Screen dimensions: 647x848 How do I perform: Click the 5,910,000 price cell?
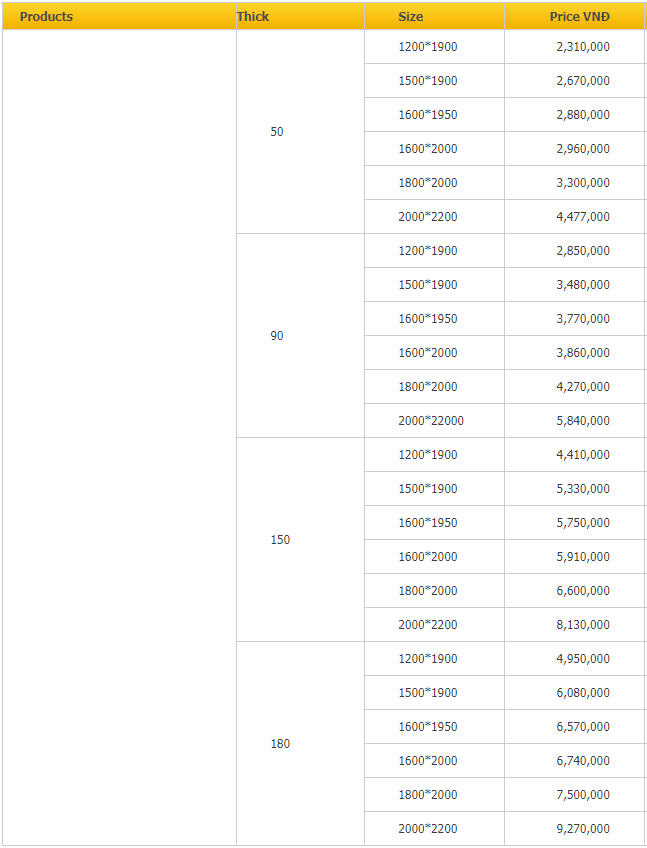[583, 557]
